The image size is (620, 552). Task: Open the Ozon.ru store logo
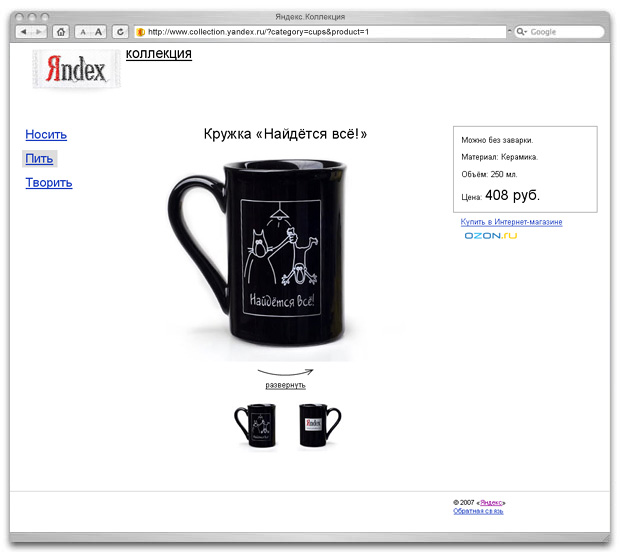(490, 236)
